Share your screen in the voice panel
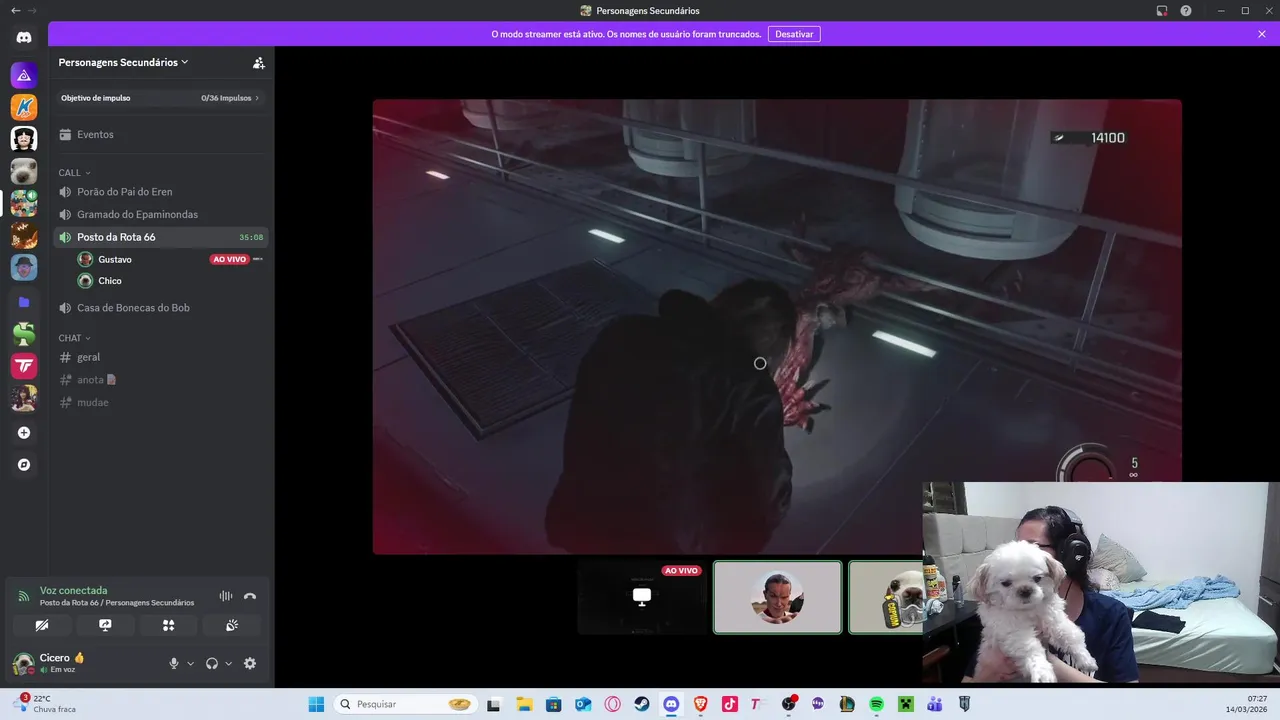Screen dimensions: 1280x720 (105, 625)
